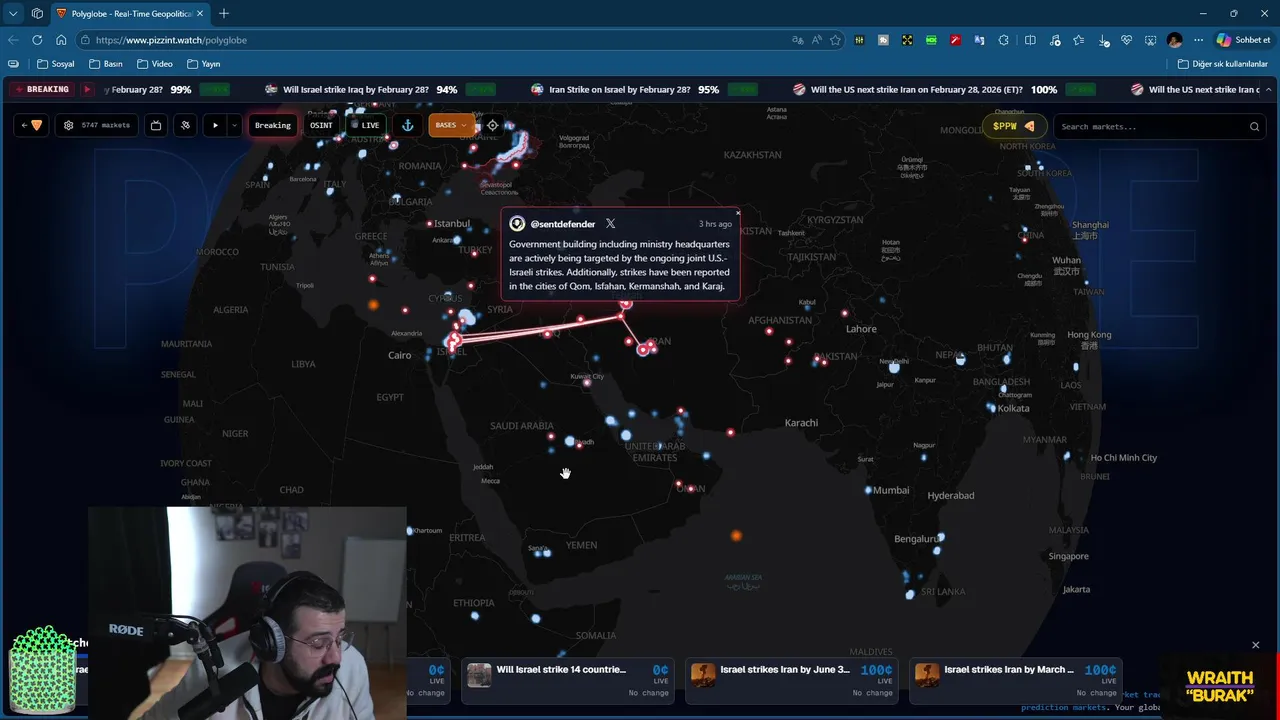Click the search magnifier icon
Viewport: 1280px width, 720px height.
pos(1254,127)
